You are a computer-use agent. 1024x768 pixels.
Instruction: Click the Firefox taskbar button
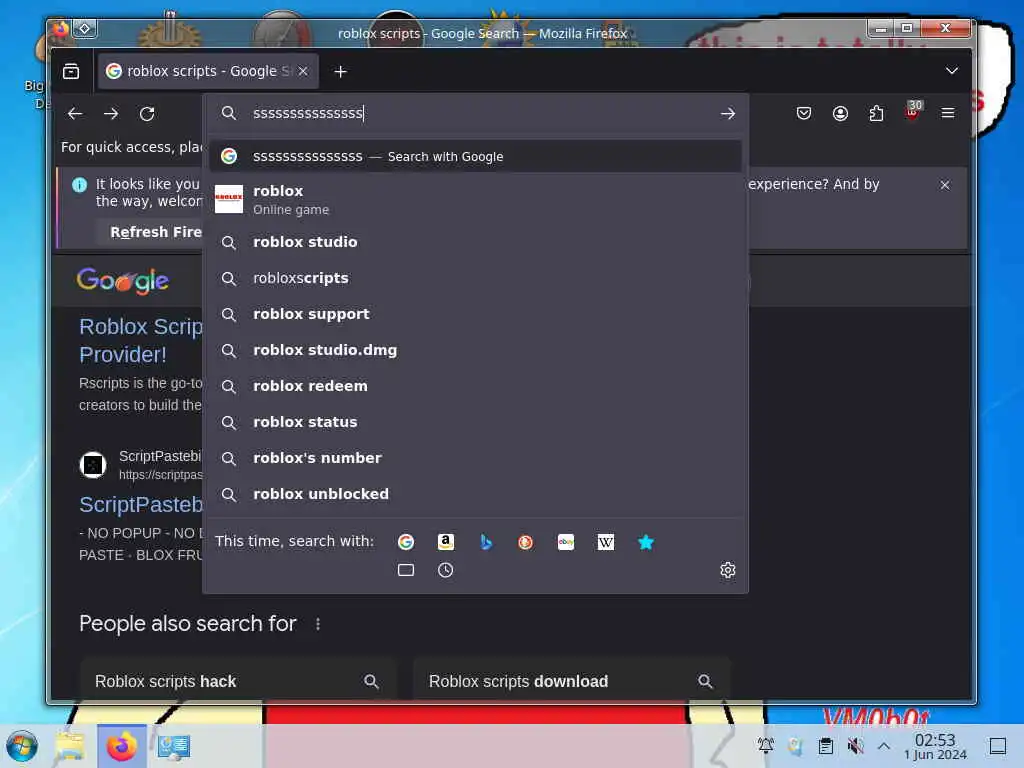tap(121, 746)
